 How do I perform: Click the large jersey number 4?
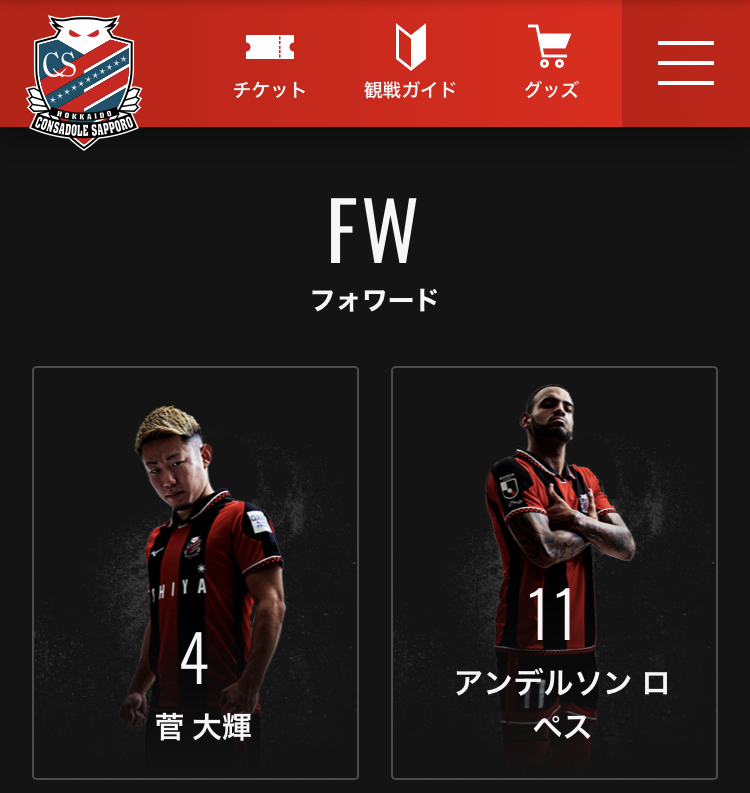(x=194, y=658)
